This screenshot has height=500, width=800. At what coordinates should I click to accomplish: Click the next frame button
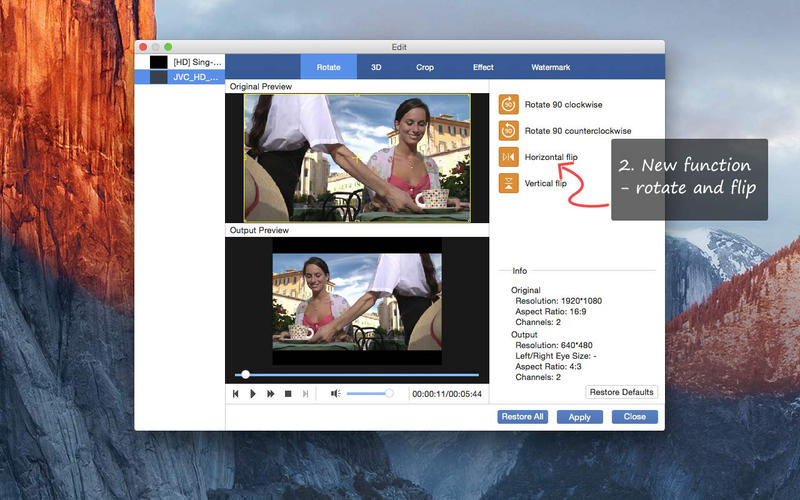(305, 394)
